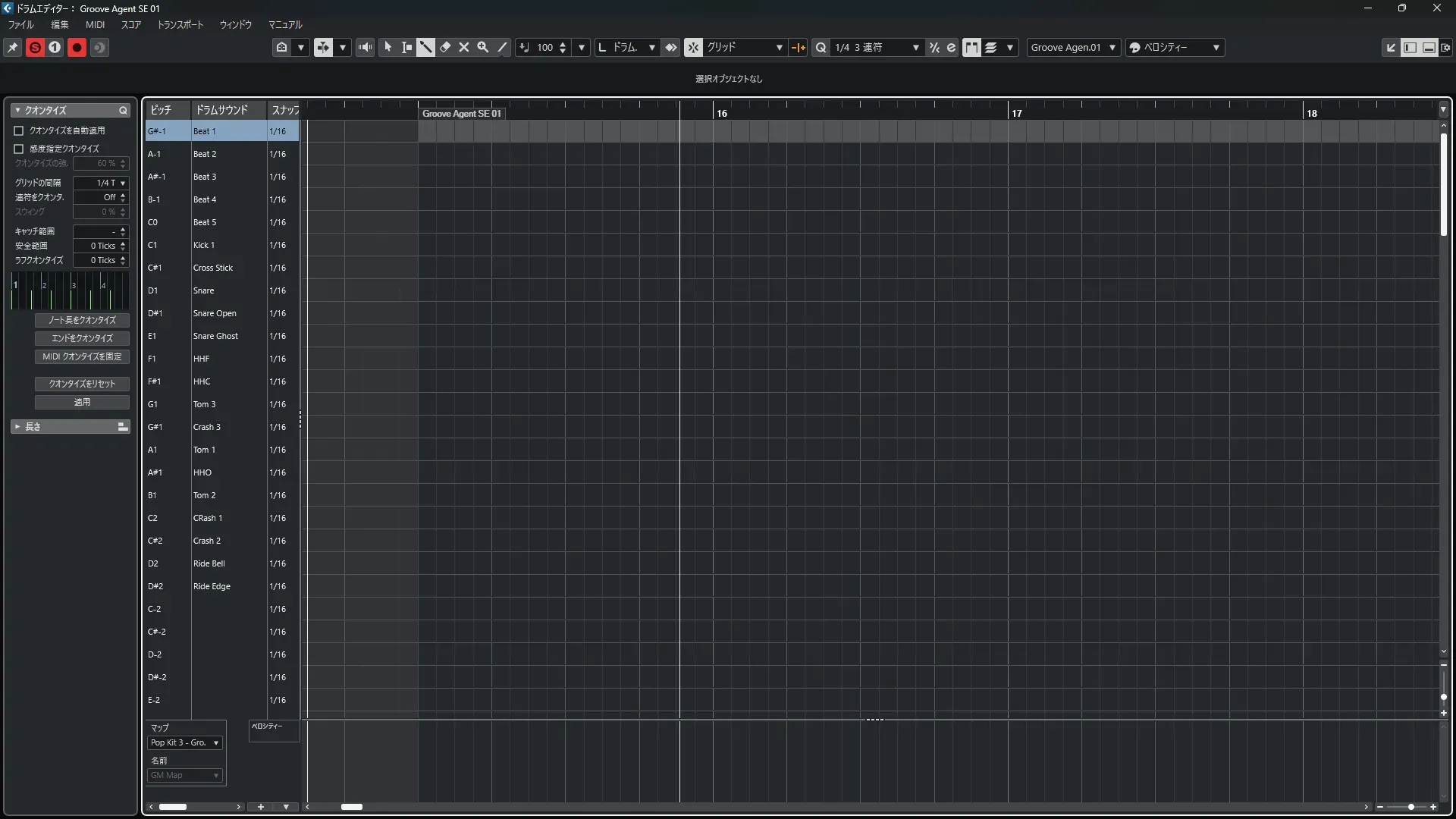Toggle Solo Editor button
This screenshot has width=1456, height=819.
click(x=35, y=47)
